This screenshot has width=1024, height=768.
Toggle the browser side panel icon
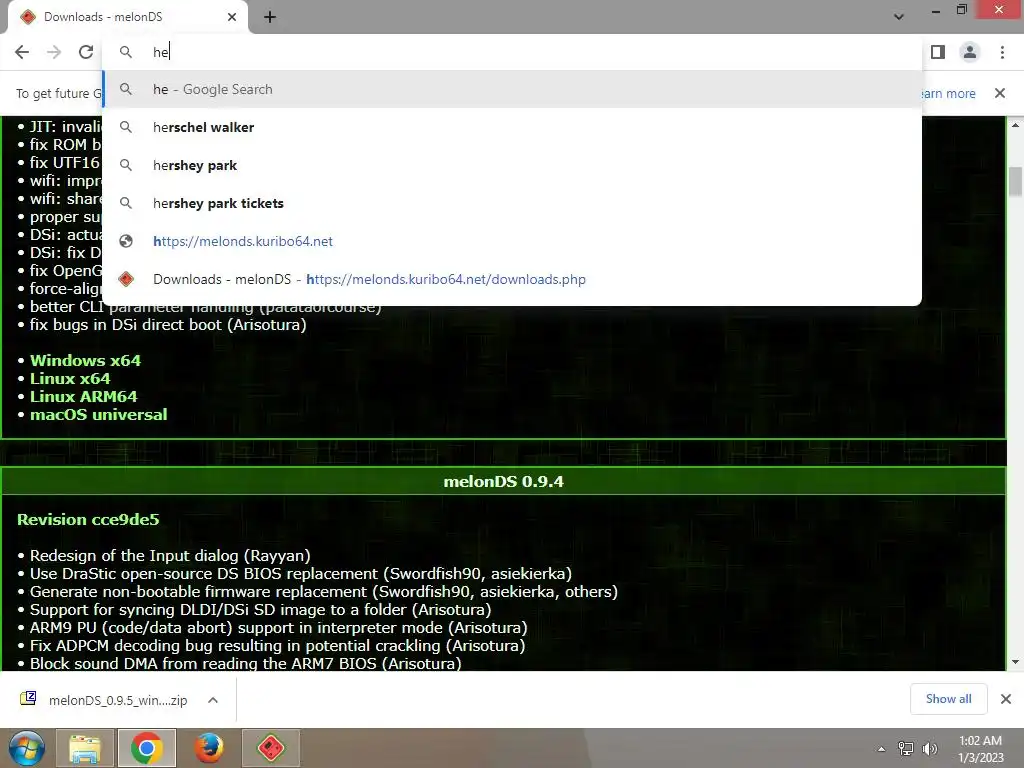[x=938, y=52]
